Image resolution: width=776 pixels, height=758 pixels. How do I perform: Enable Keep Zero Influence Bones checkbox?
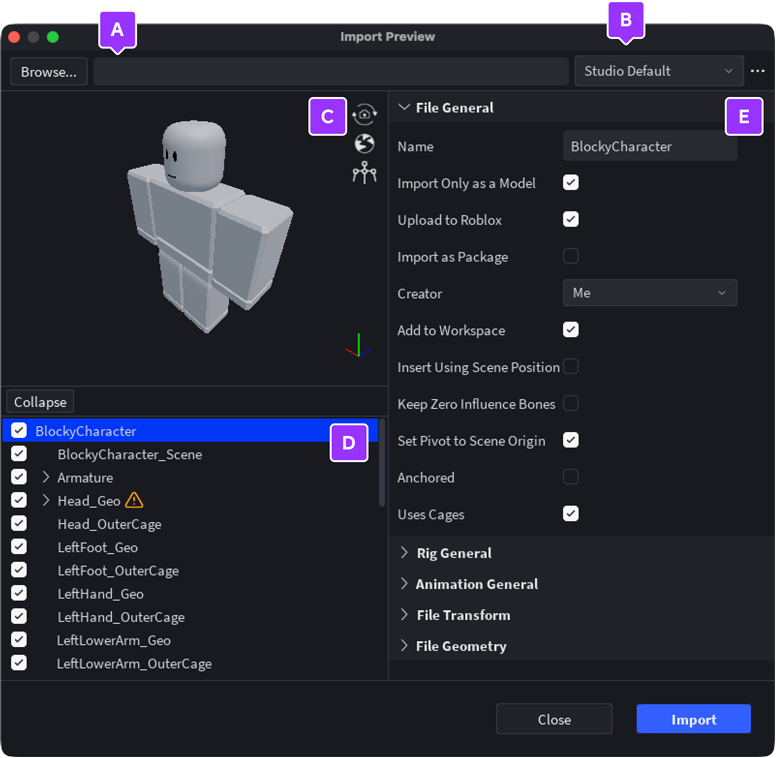(x=571, y=403)
